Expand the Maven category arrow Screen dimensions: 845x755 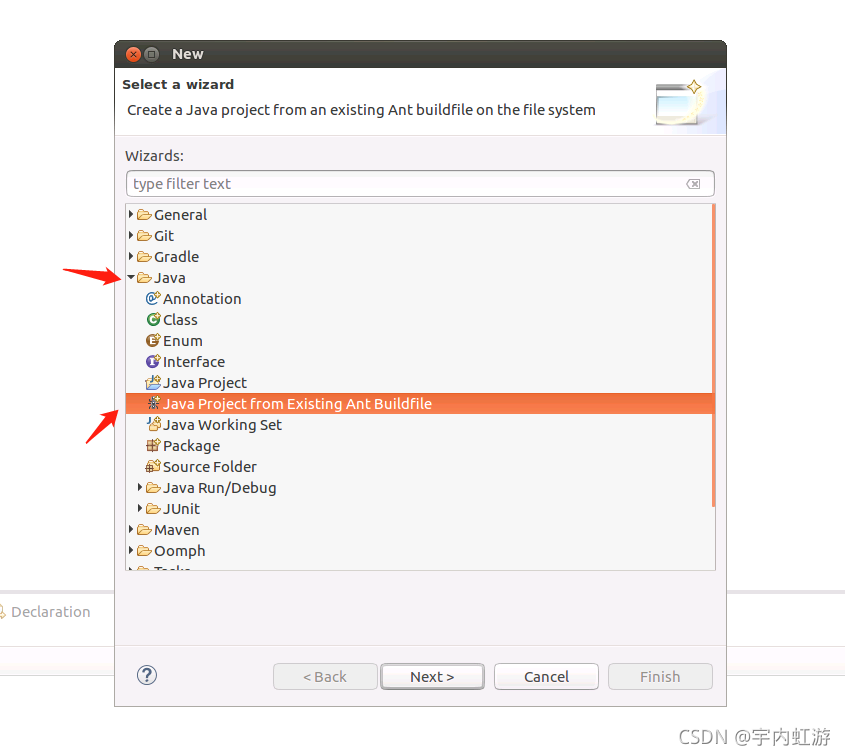pos(131,529)
